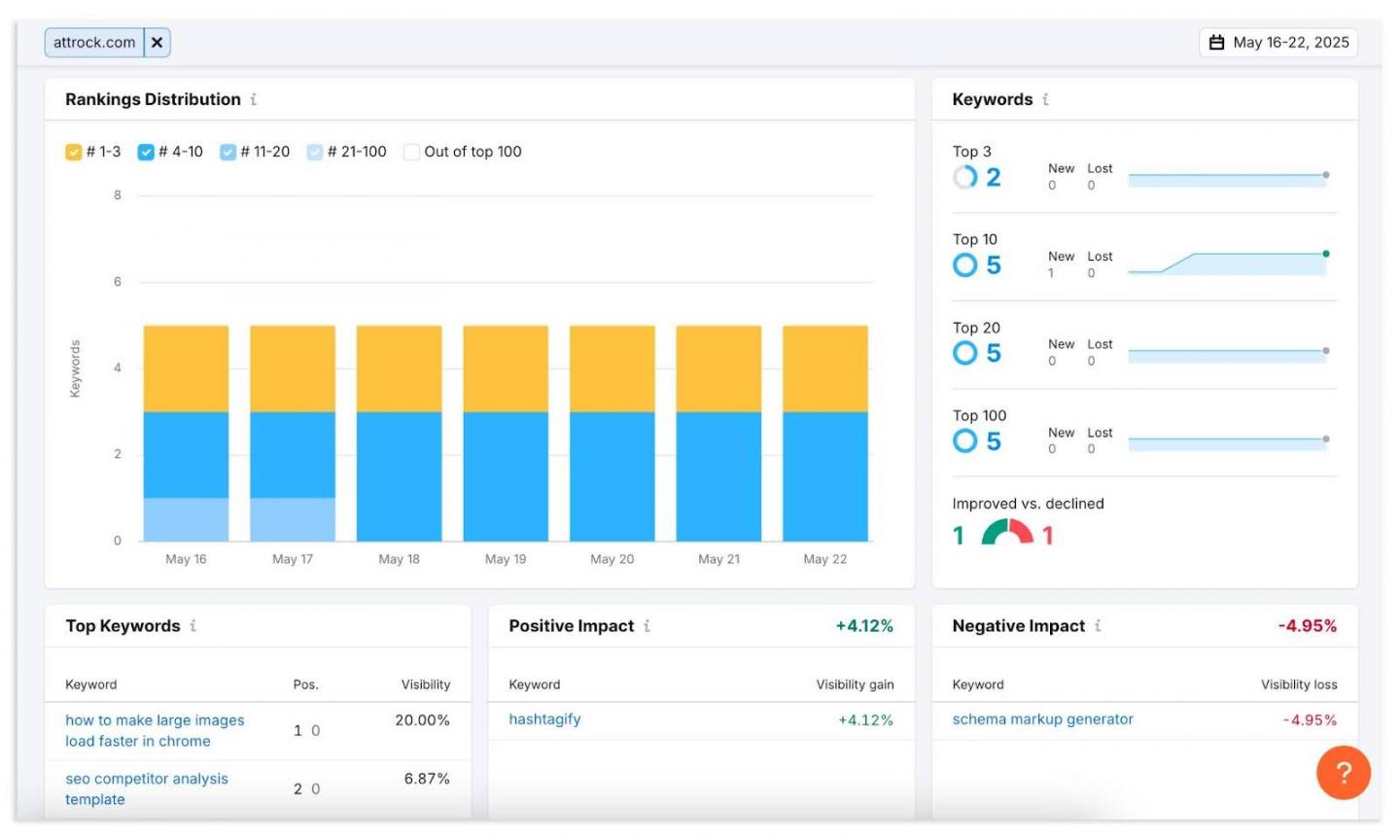Click the May 19 stacked bar
The width and height of the screenshot is (1400, 840).
[506, 434]
